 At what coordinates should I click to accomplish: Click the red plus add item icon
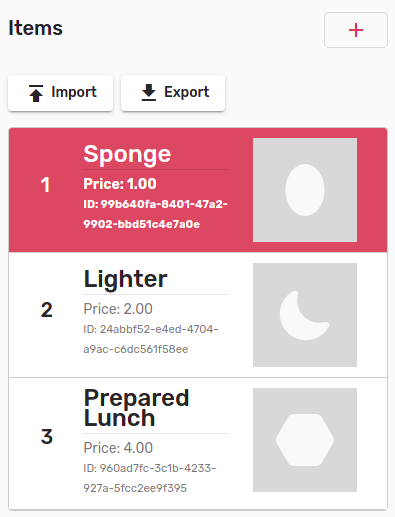pyautogui.click(x=356, y=30)
